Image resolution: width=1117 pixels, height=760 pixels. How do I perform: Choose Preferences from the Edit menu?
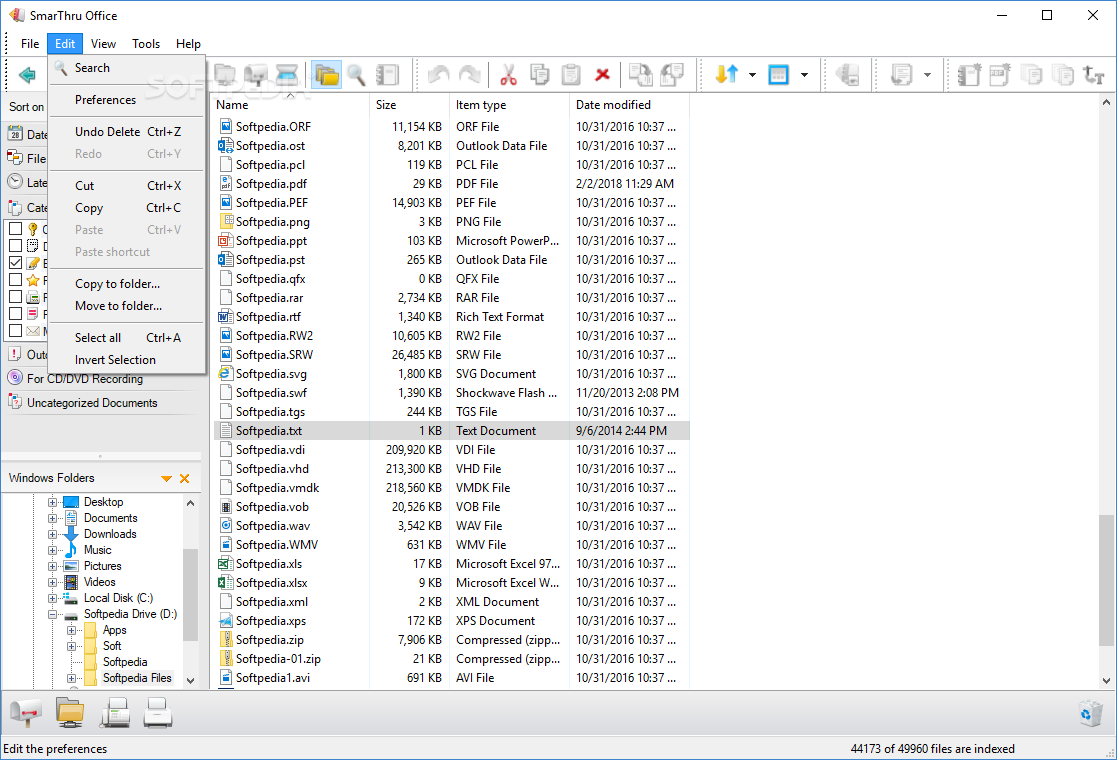(127, 100)
